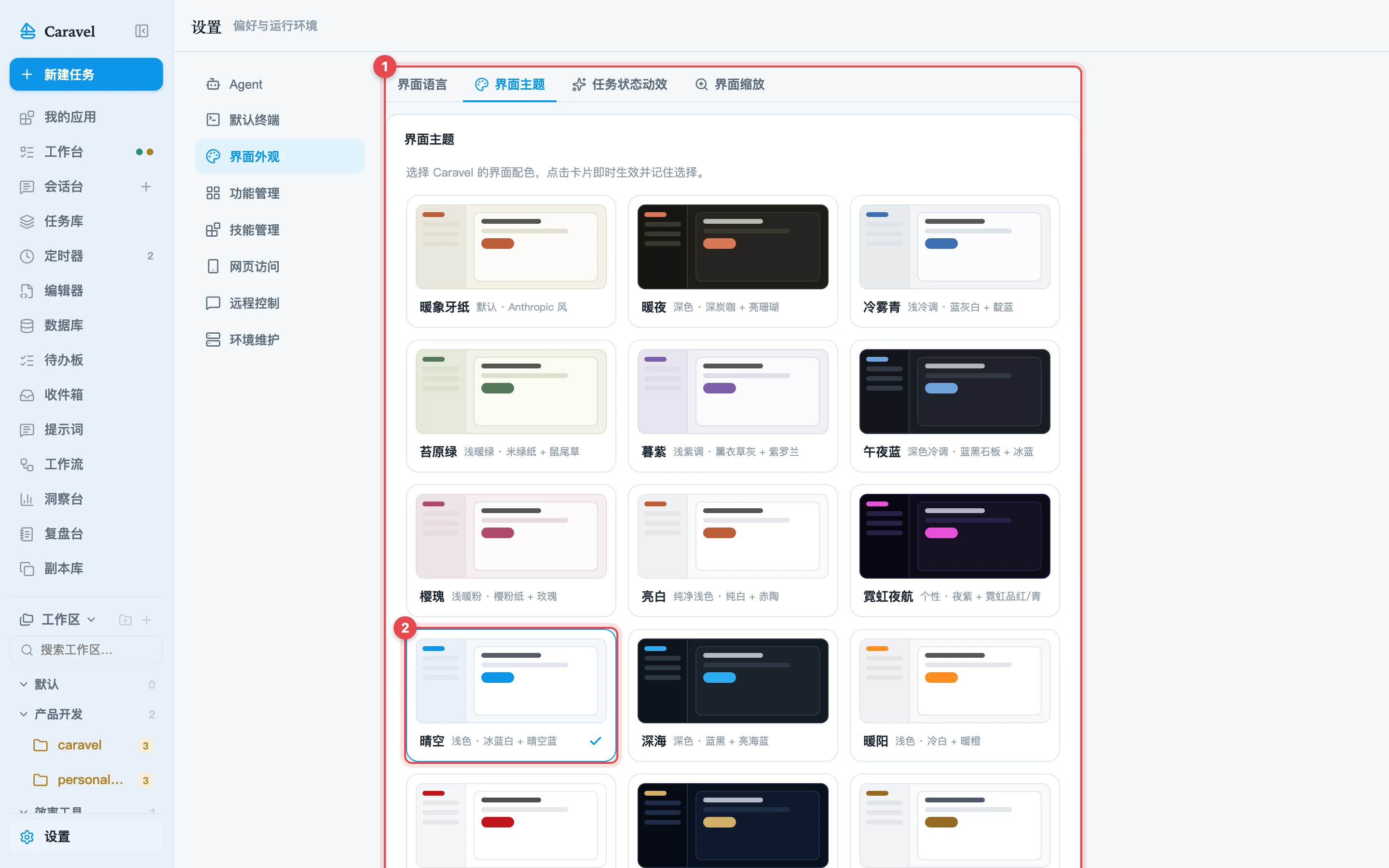Open 远程控制 settings section
This screenshot has width=1389, height=868.
[280, 303]
